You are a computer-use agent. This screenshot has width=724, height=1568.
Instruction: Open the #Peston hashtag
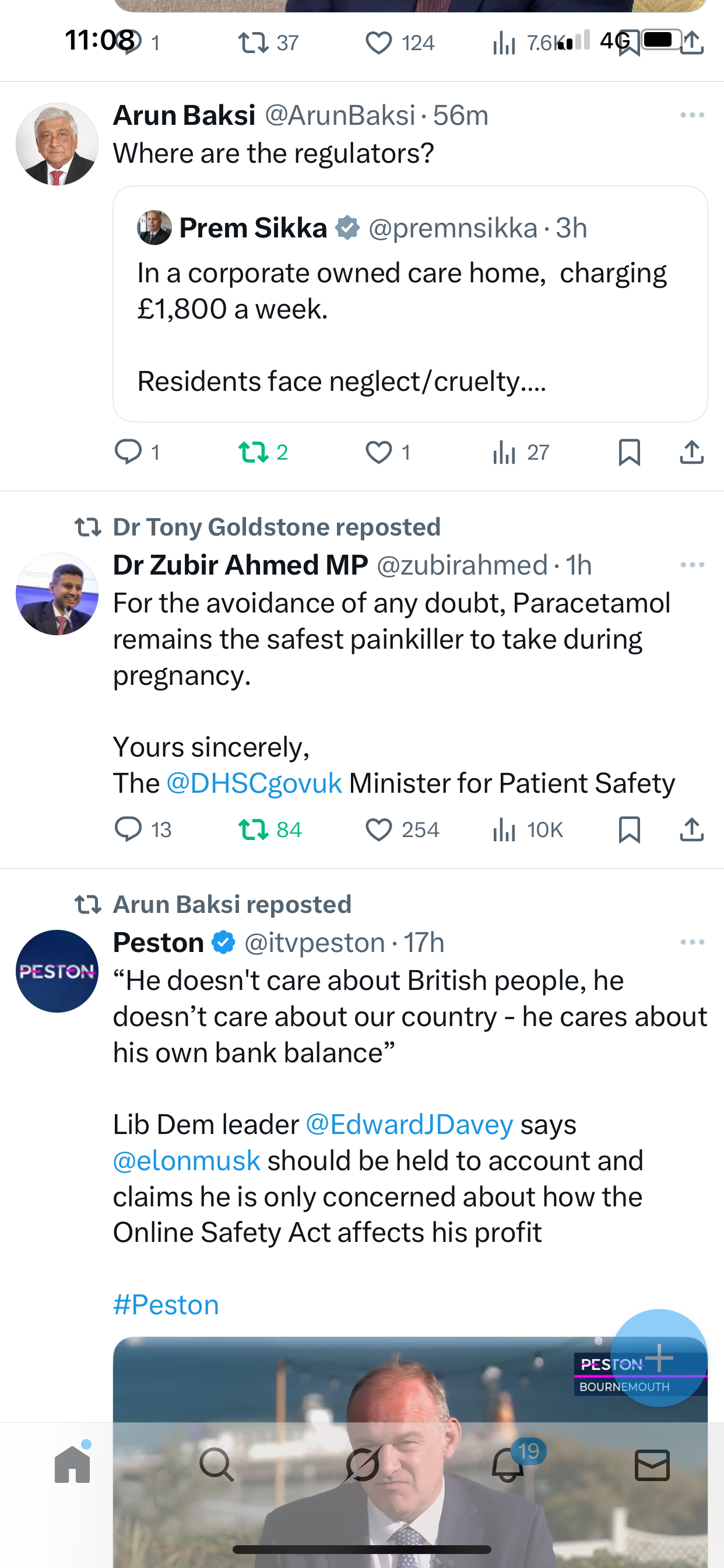166,1305
